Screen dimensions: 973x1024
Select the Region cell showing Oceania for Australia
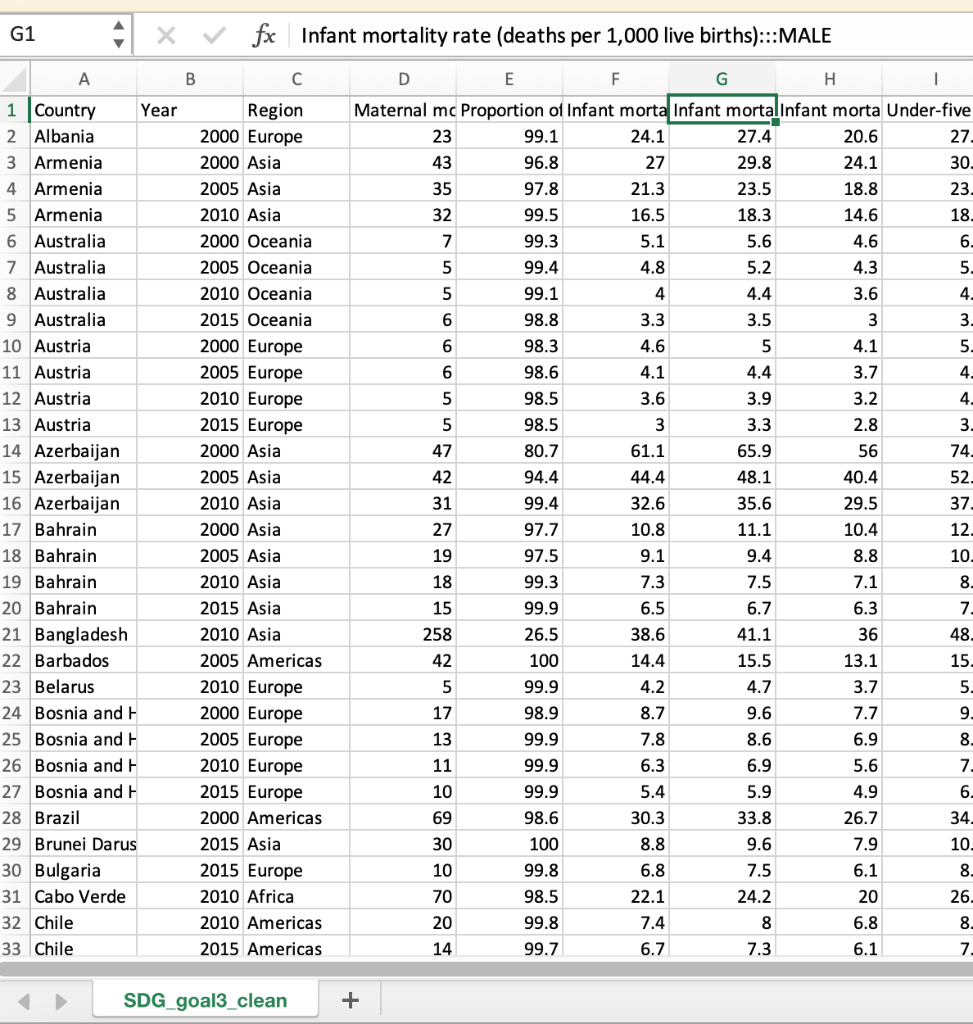click(296, 241)
